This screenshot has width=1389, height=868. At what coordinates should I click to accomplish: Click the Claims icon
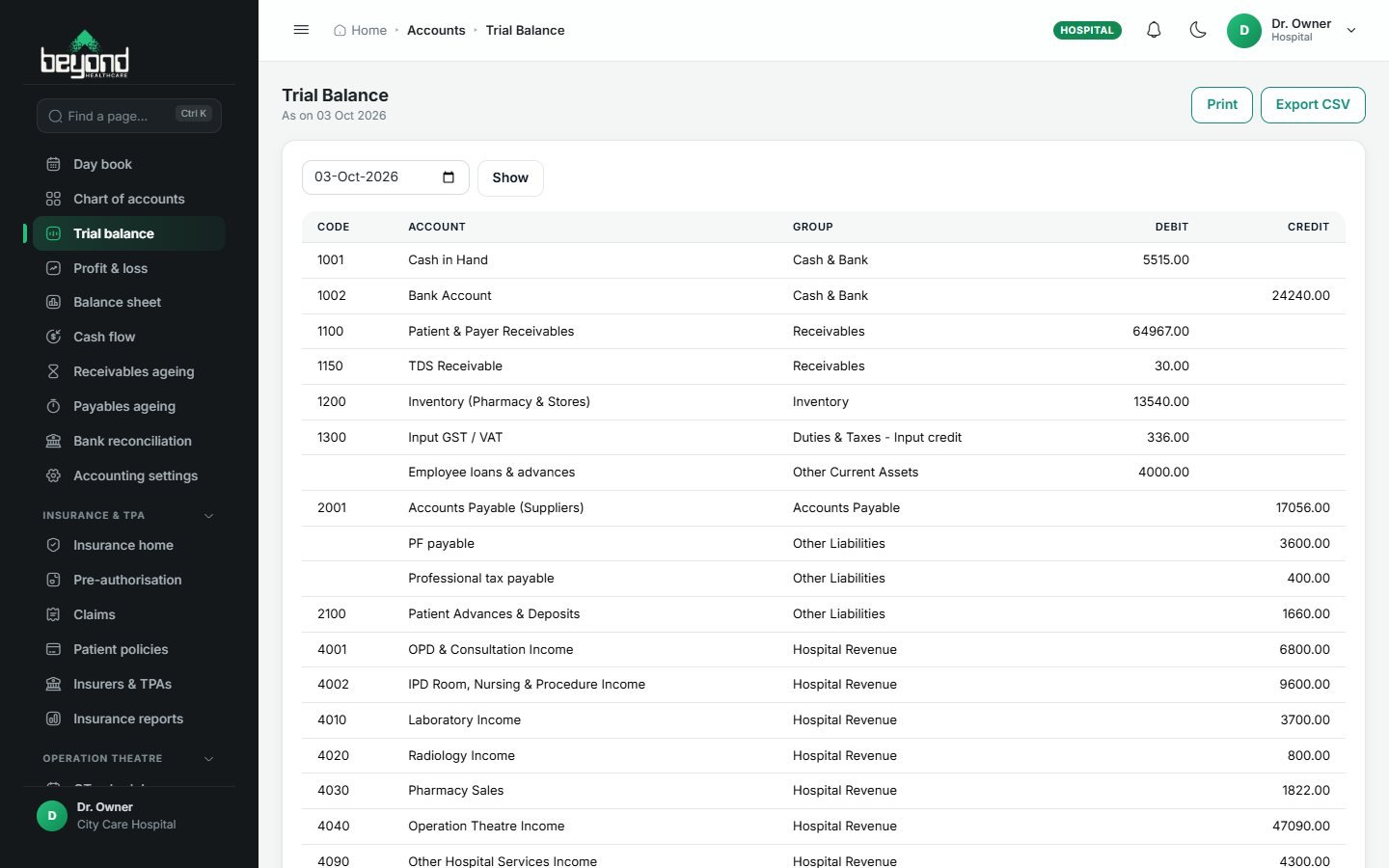pos(53,614)
